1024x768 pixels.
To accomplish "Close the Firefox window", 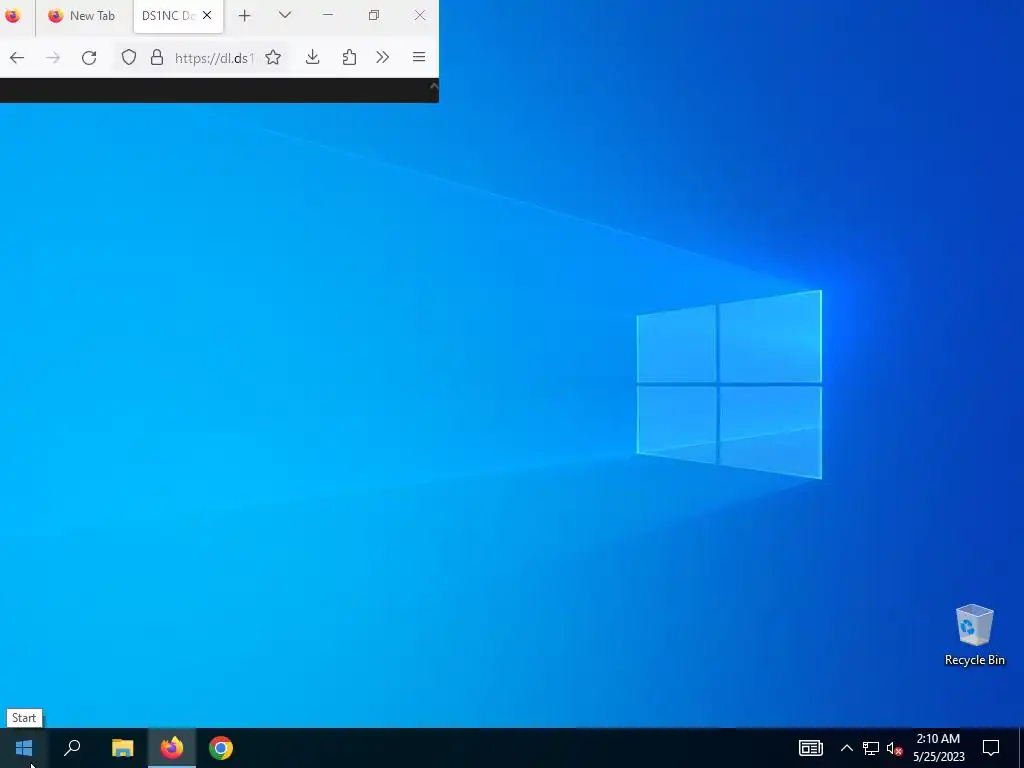I will 420,15.
